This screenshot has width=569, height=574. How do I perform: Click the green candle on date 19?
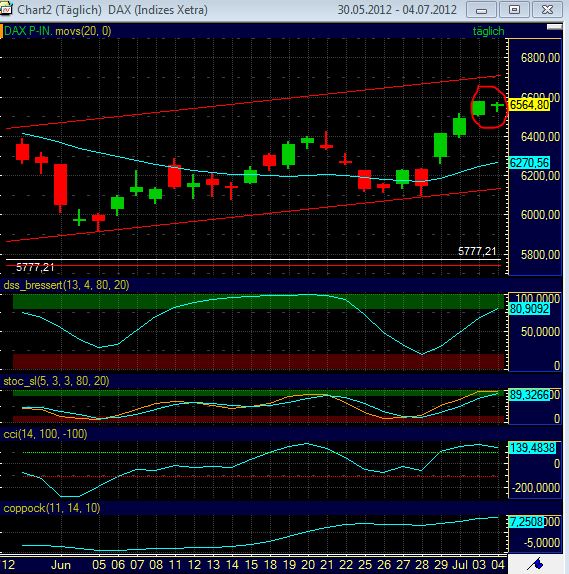[x=289, y=154]
